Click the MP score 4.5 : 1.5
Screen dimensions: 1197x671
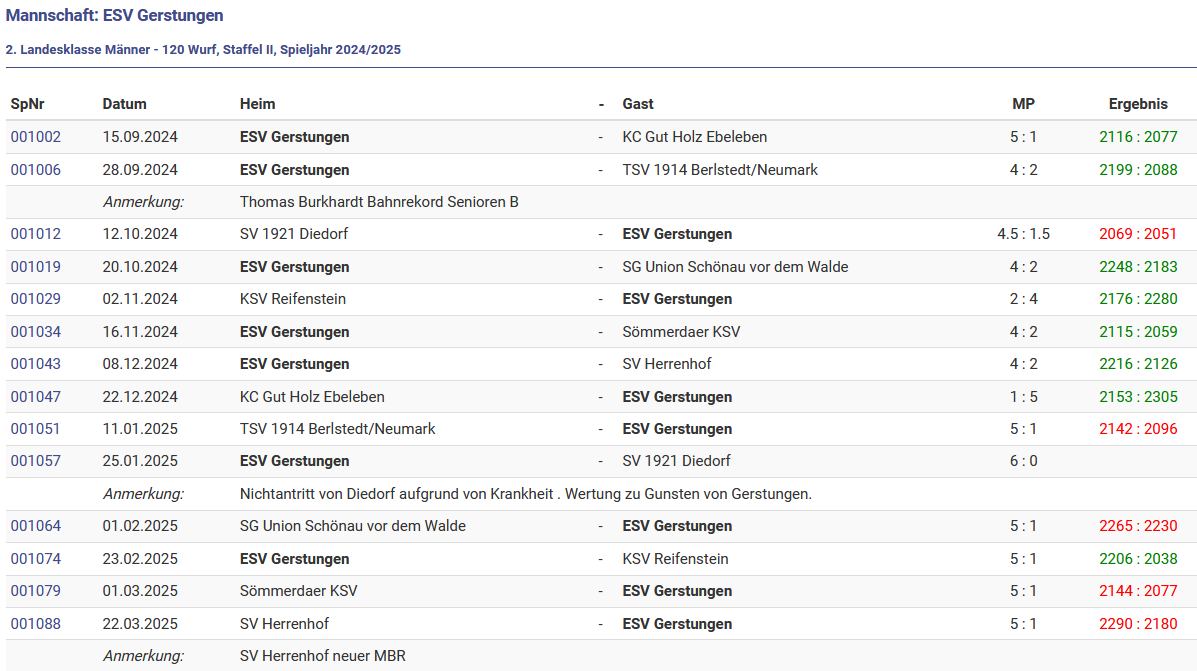click(1024, 234)
